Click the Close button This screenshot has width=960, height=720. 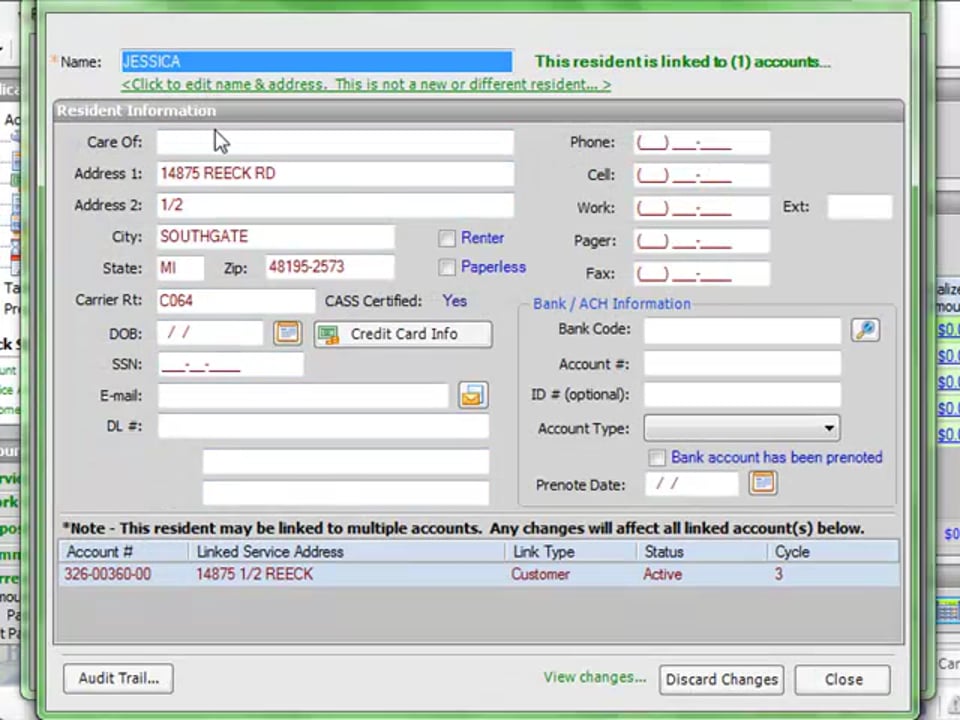(x=842, y=680)
